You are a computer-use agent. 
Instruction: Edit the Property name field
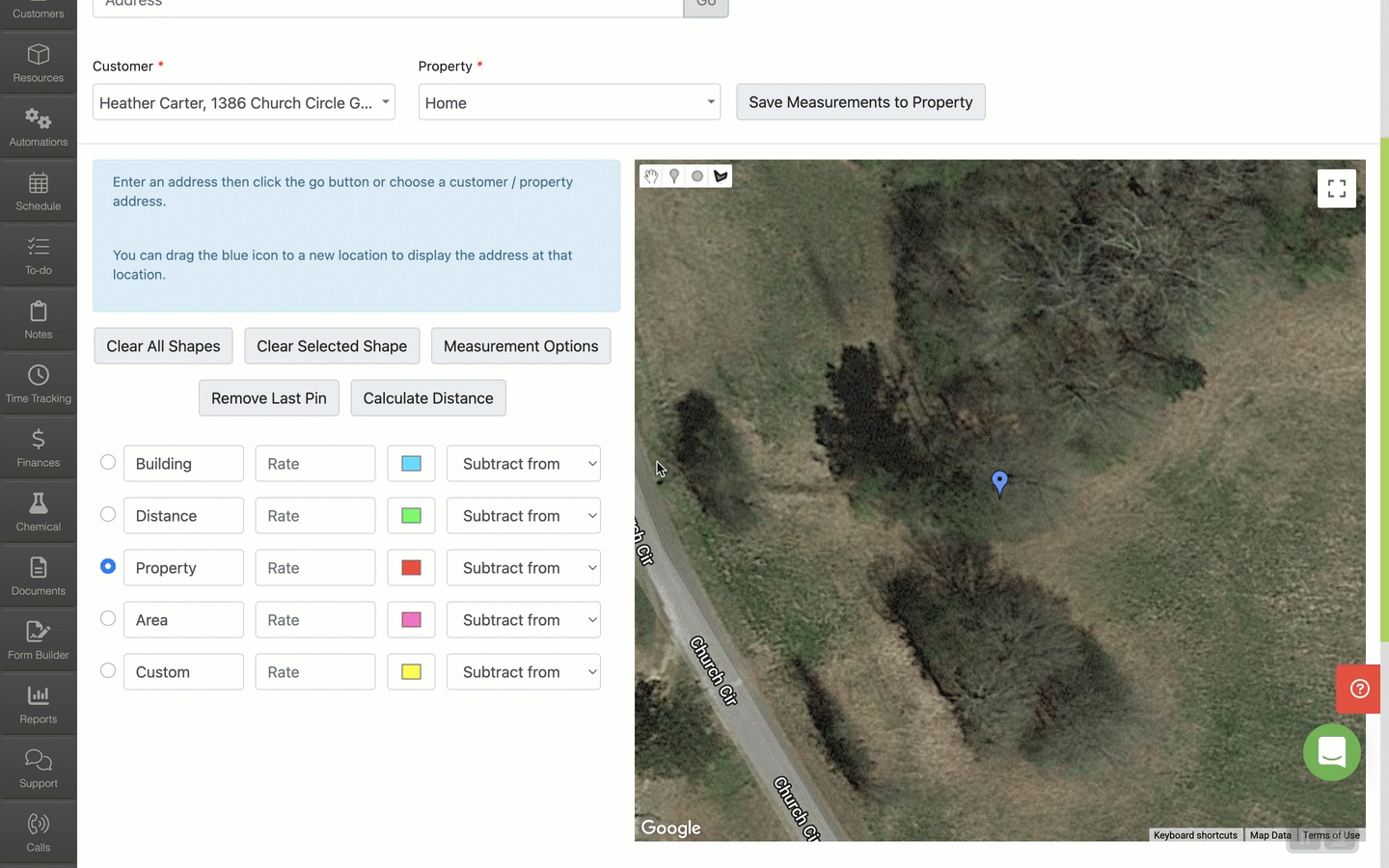point(183,568)
